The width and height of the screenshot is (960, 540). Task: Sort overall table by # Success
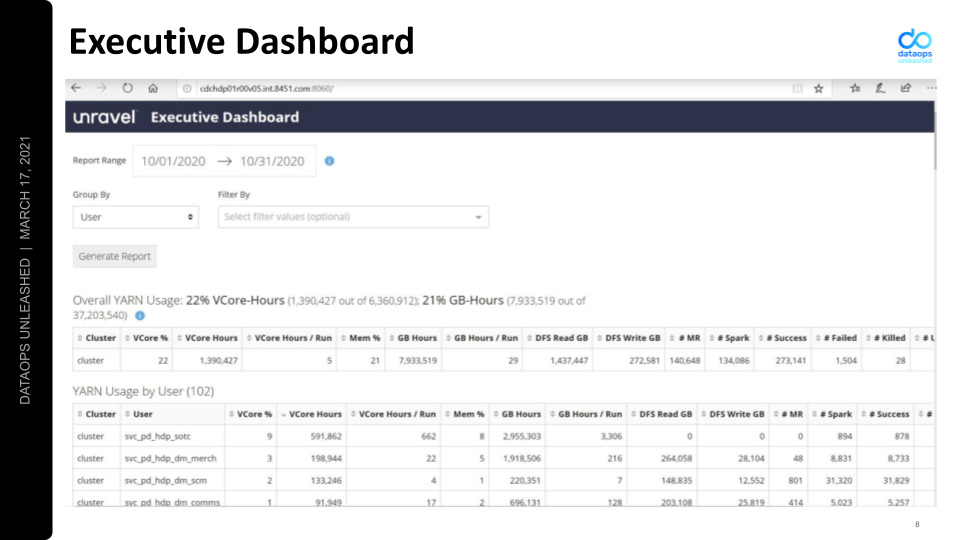point(782,338)
